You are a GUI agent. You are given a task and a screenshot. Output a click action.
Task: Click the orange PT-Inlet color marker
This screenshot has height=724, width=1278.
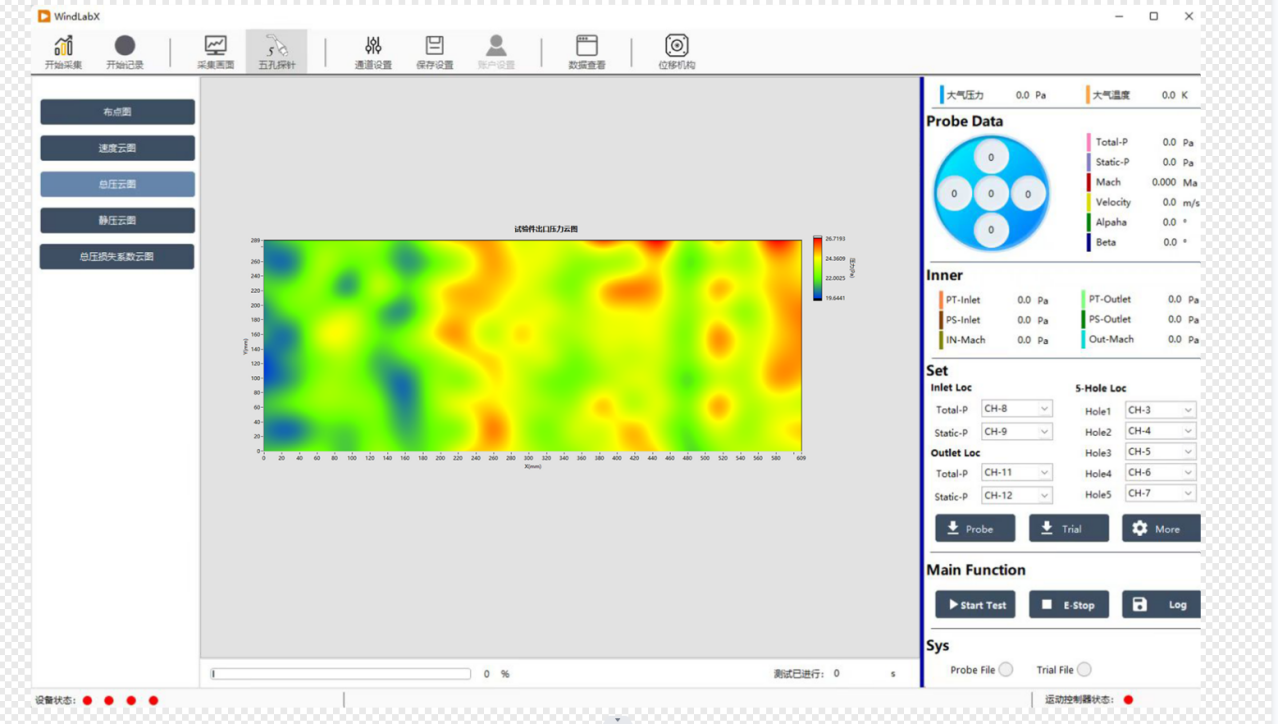[x=941, y=299]
